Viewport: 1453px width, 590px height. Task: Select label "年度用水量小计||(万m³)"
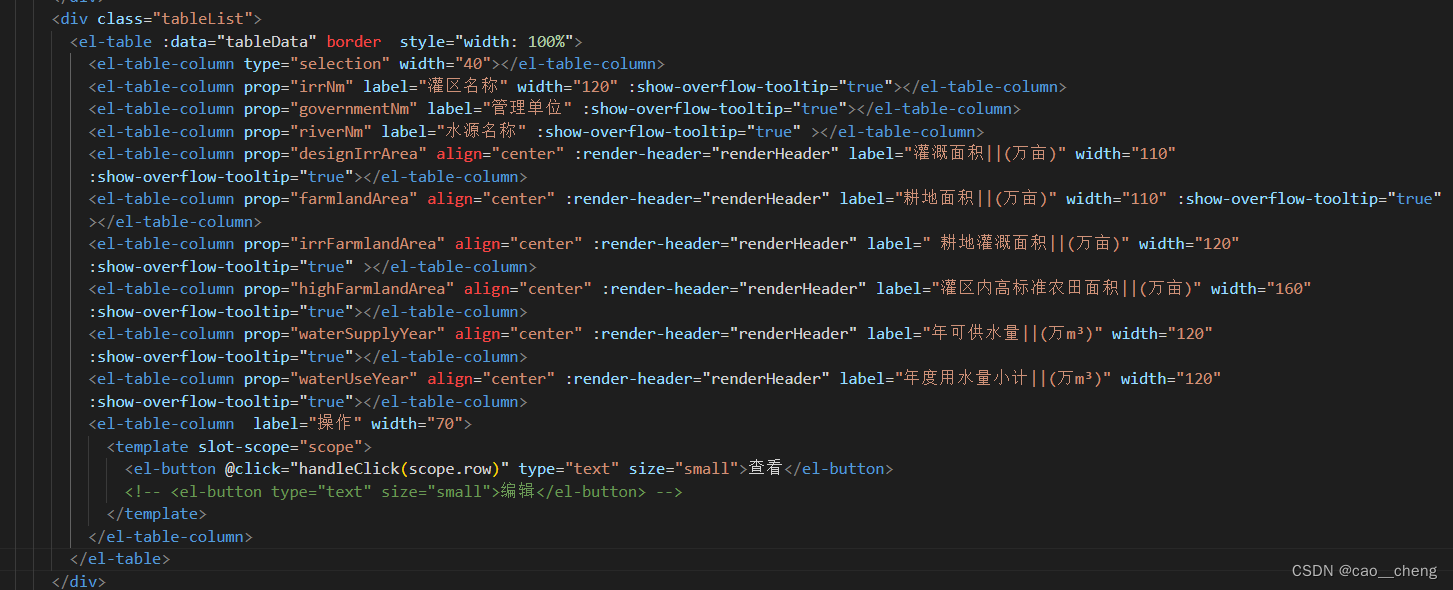pyautogui.click(x=976, y=379)
